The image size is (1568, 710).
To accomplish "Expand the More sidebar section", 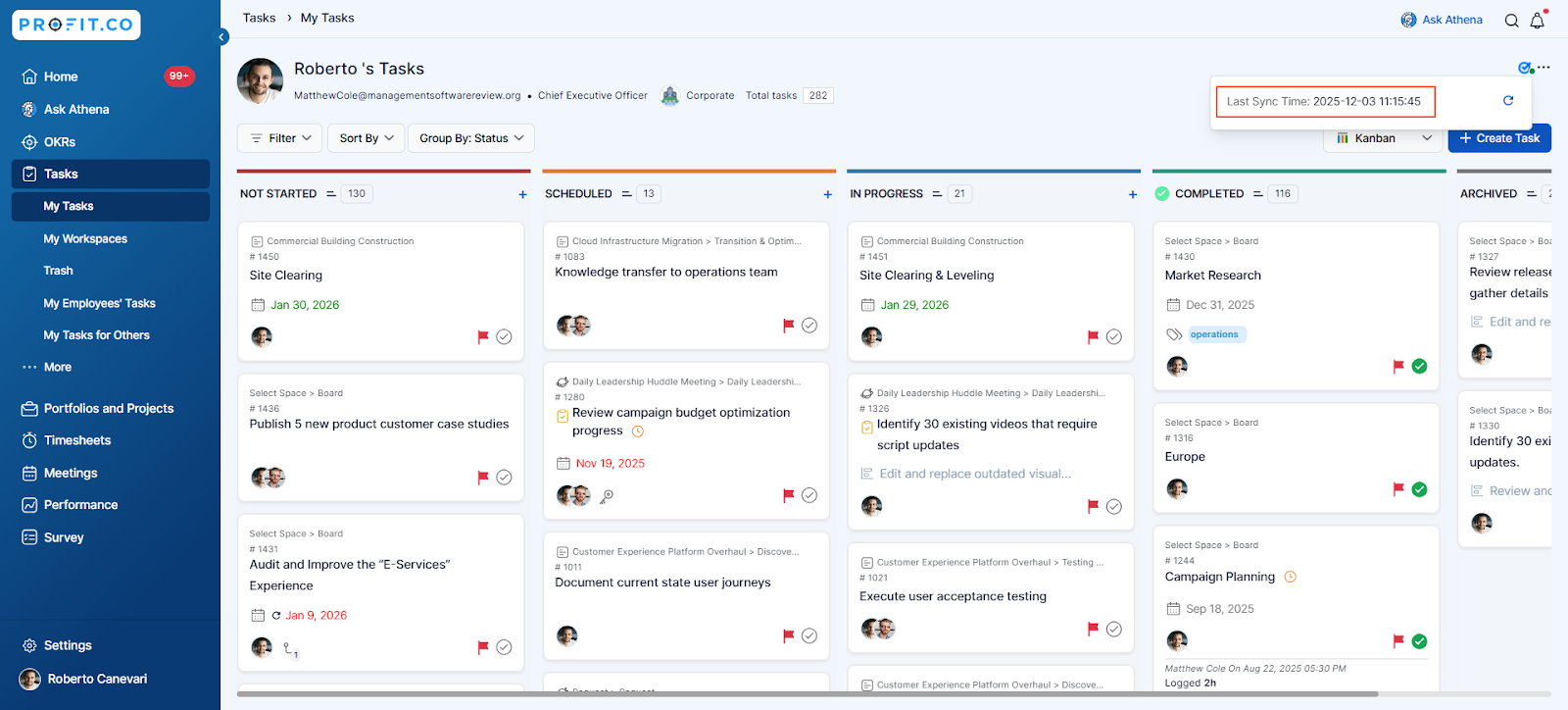I will tap(58, 367).
